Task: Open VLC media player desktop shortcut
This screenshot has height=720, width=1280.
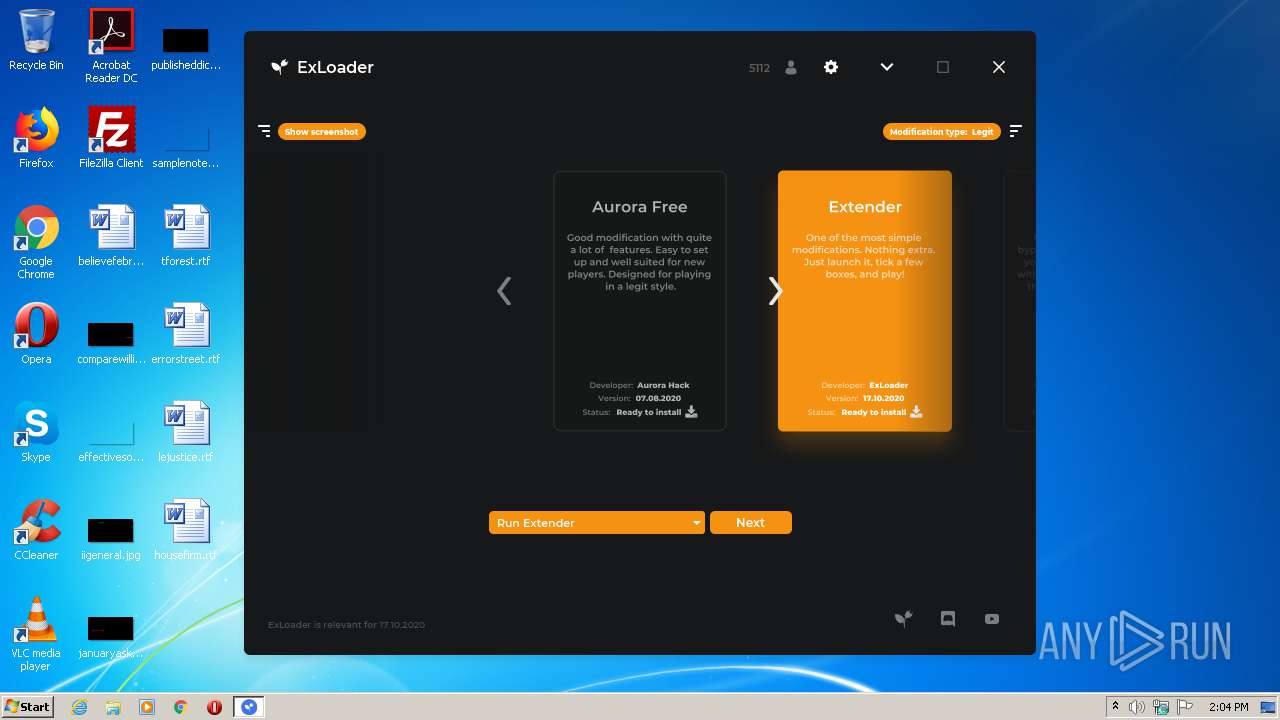Action: (36, 634)
